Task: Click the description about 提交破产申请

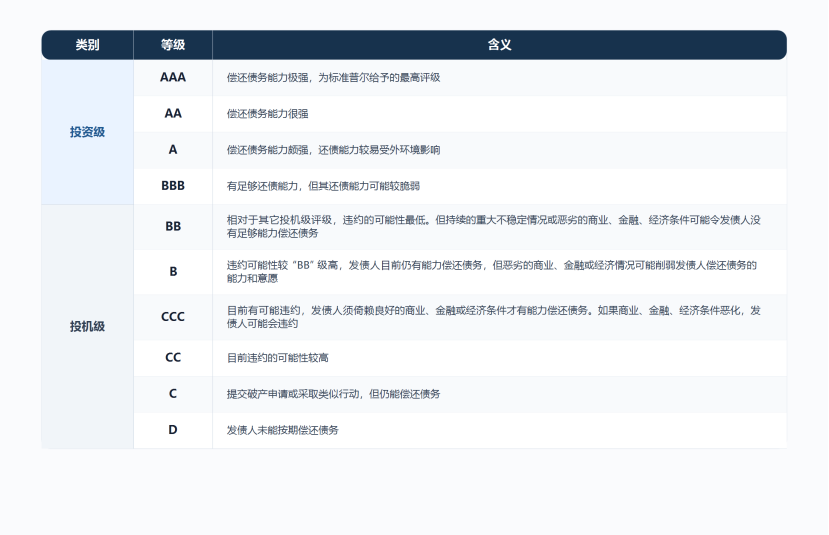Action: pos(334,394)
